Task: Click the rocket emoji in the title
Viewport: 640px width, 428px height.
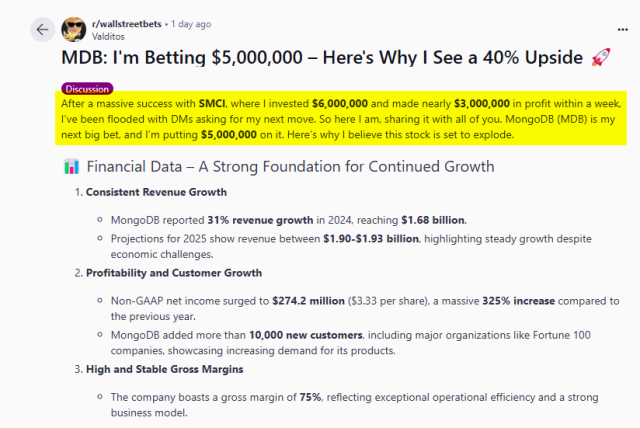Action: tap(600, 57)
